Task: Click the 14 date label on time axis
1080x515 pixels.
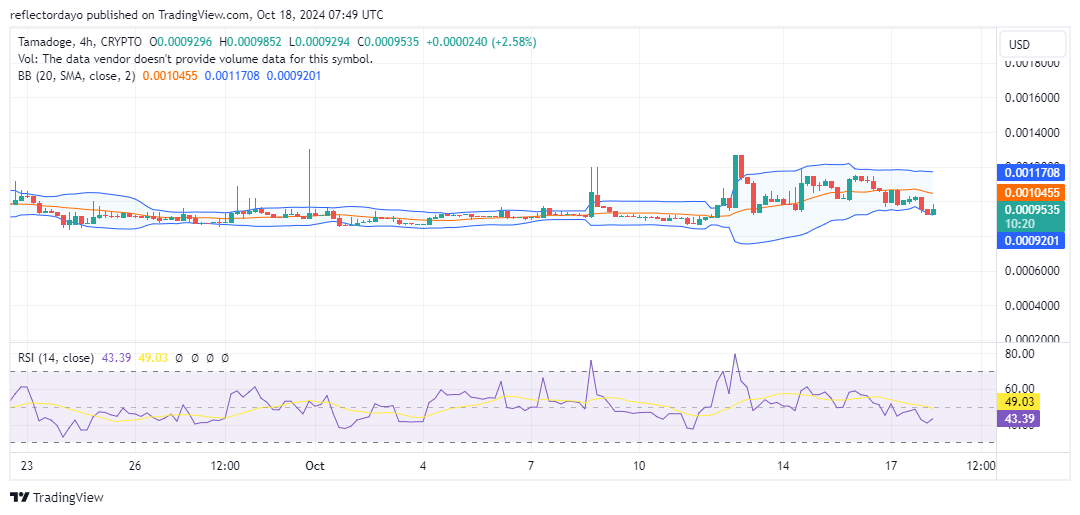Action: [x=783, y=465]
